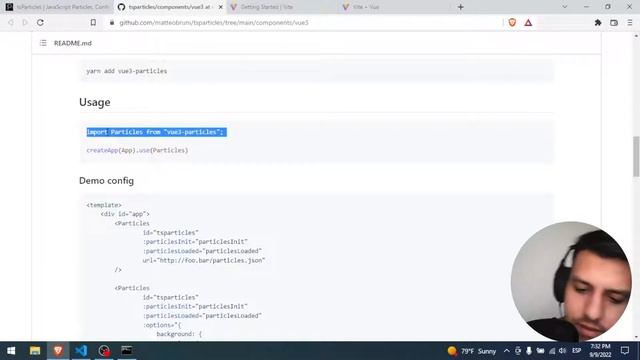Viewport: 640px width, 360px height.
Task: Reload the current GitHub page
Action: (40, 22)
